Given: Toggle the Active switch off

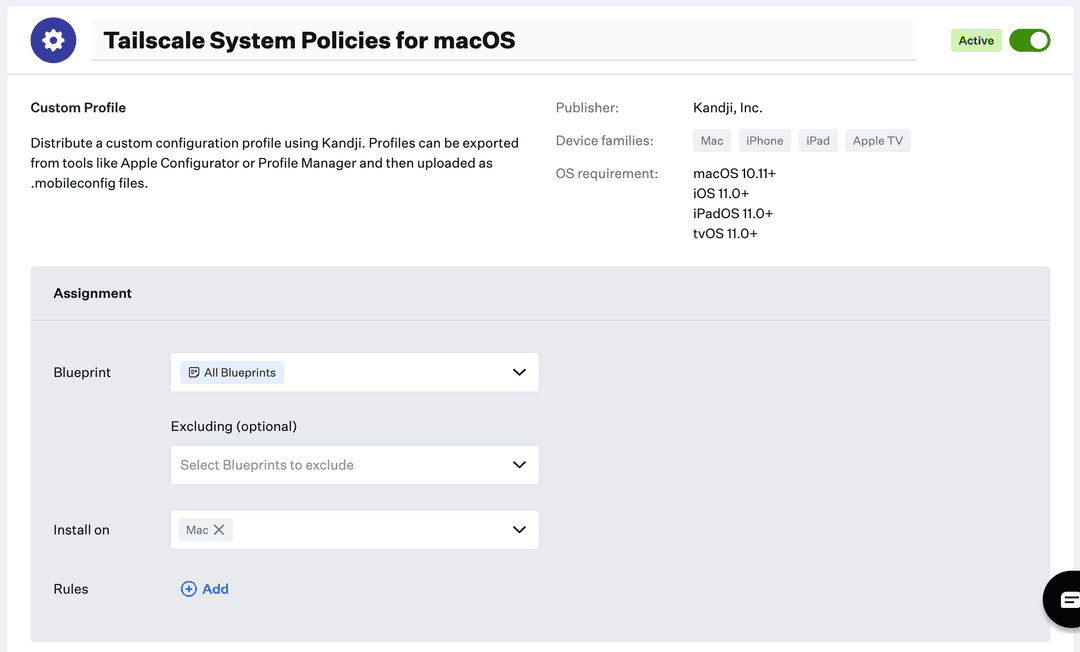Looking at the screenshot, I should pyautogui.click(x=1029, y=40).
